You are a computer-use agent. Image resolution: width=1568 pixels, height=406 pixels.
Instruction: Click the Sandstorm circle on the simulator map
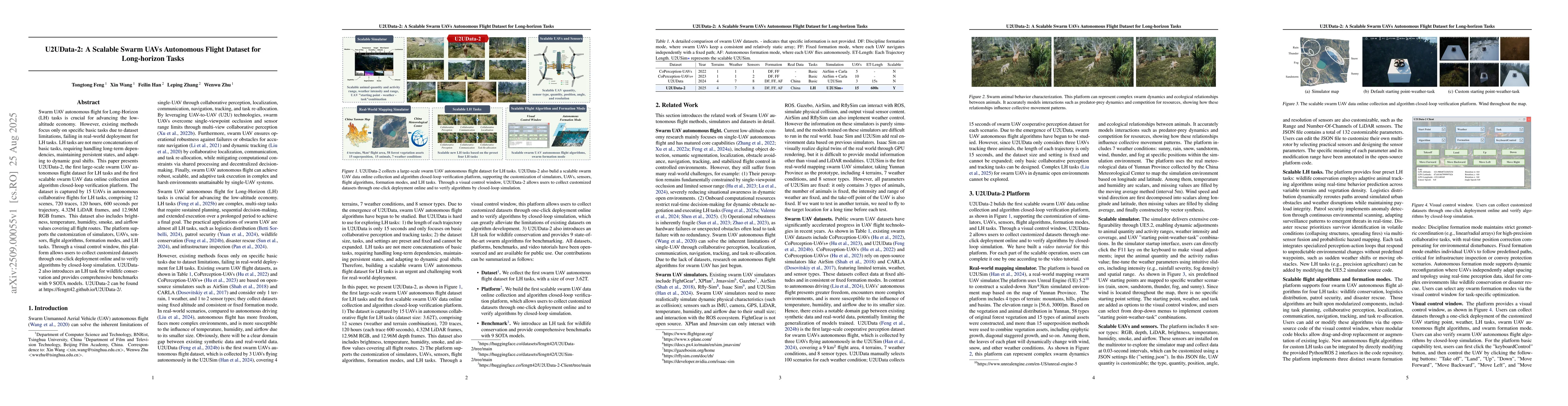(x=1311, y=76)
